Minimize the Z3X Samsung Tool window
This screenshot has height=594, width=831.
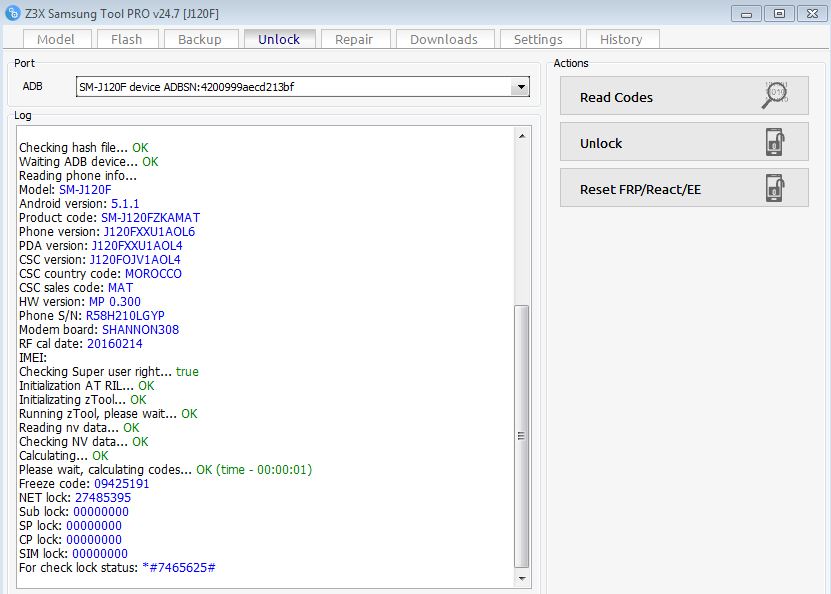coord(746,14)
